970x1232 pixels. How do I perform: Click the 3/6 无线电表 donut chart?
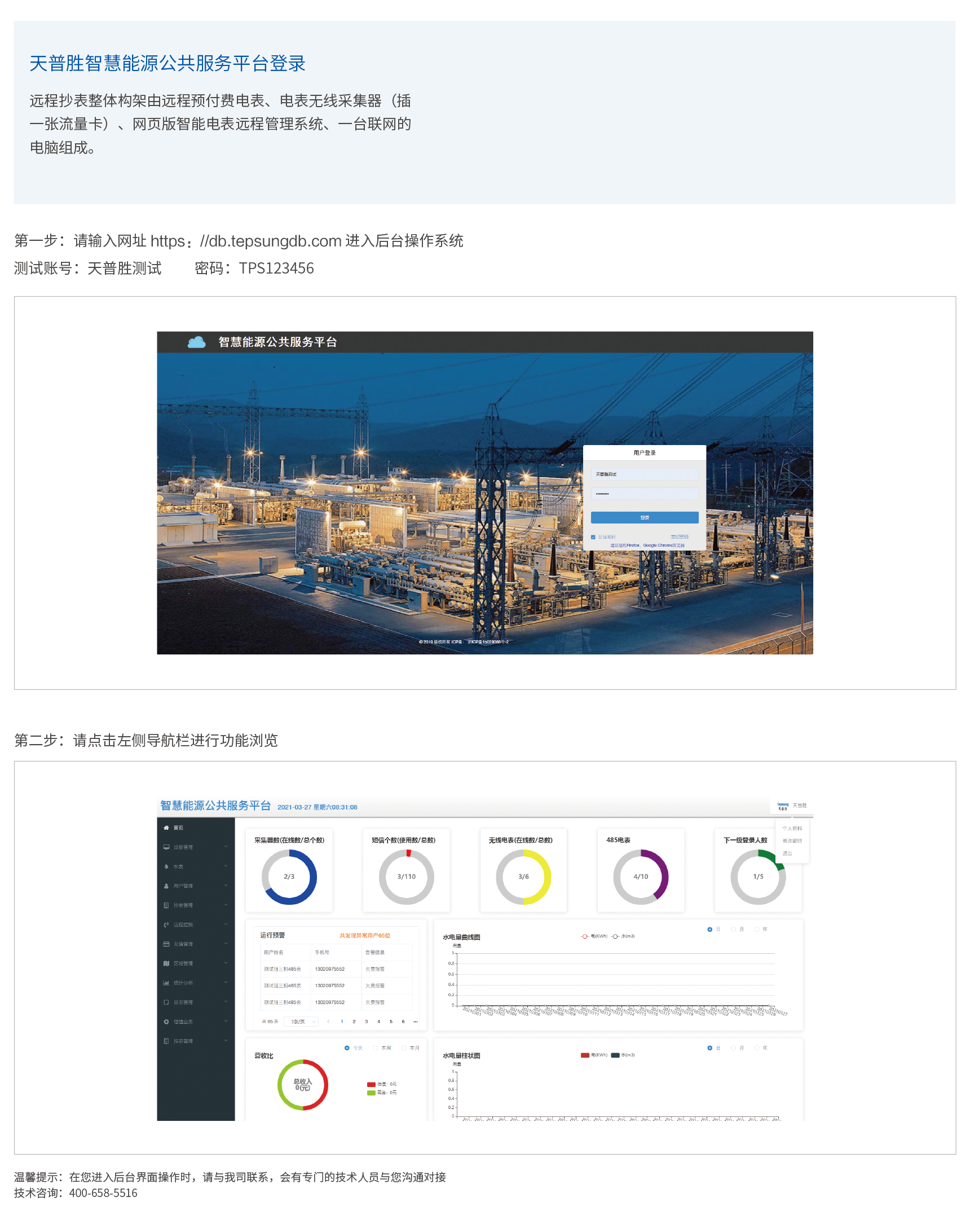pos(523,877)
